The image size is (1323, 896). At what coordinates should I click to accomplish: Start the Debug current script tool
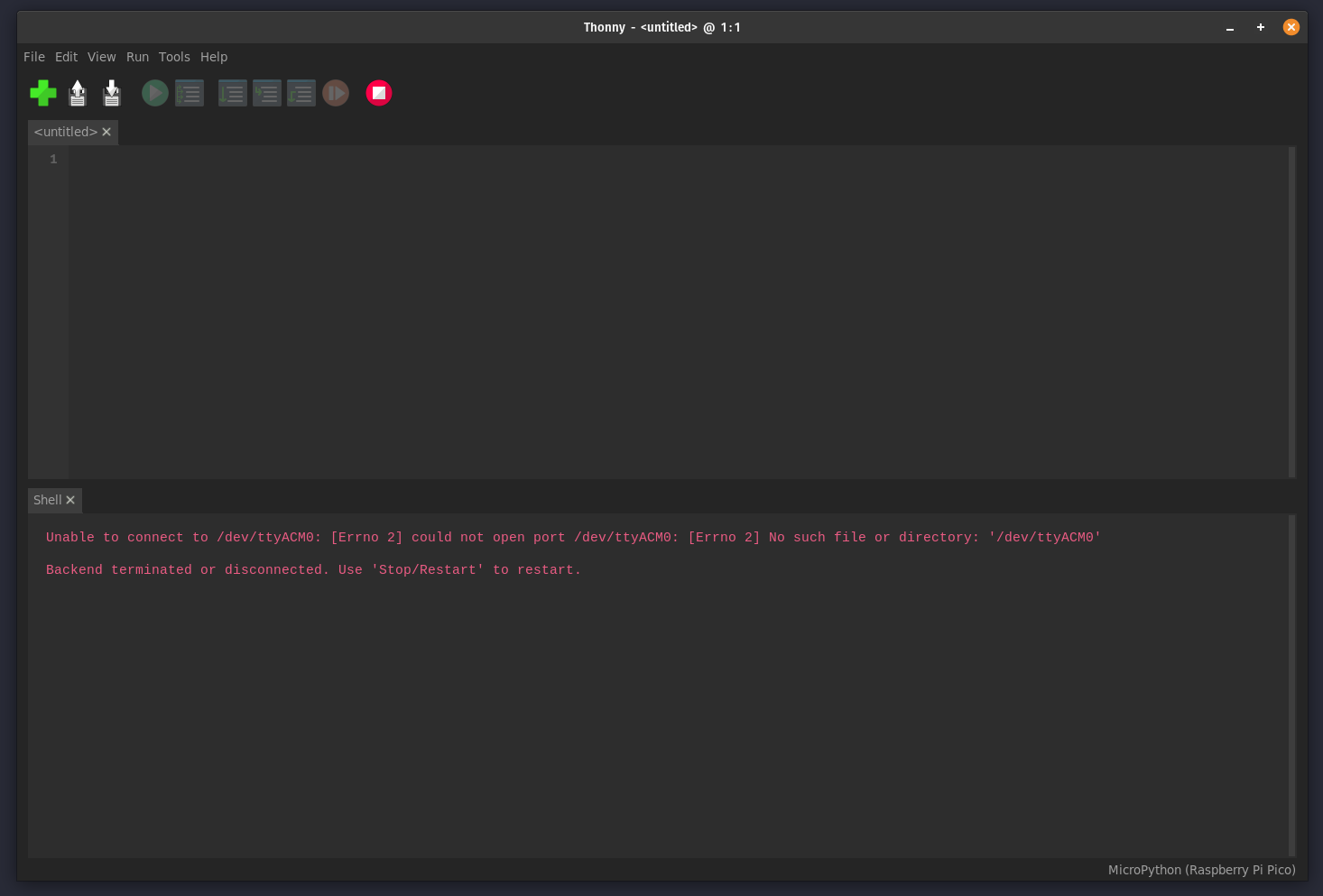[190, 93]
